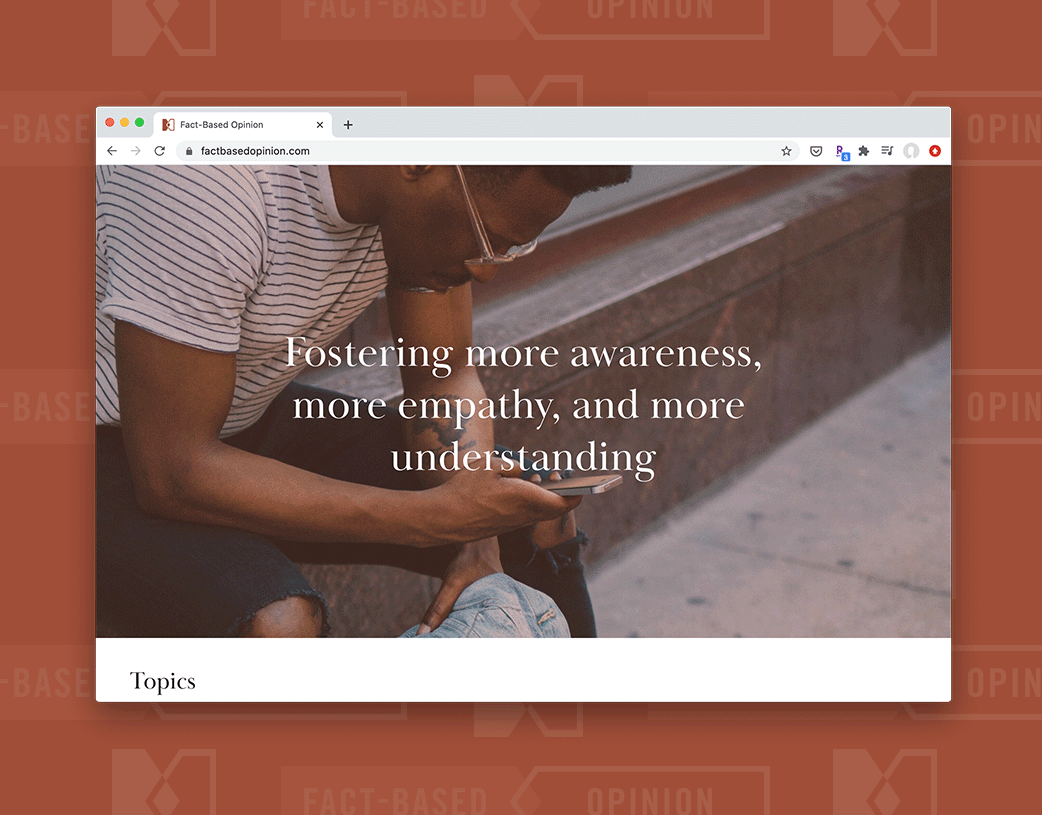Save page with the Pocket extension

(816, 151)
